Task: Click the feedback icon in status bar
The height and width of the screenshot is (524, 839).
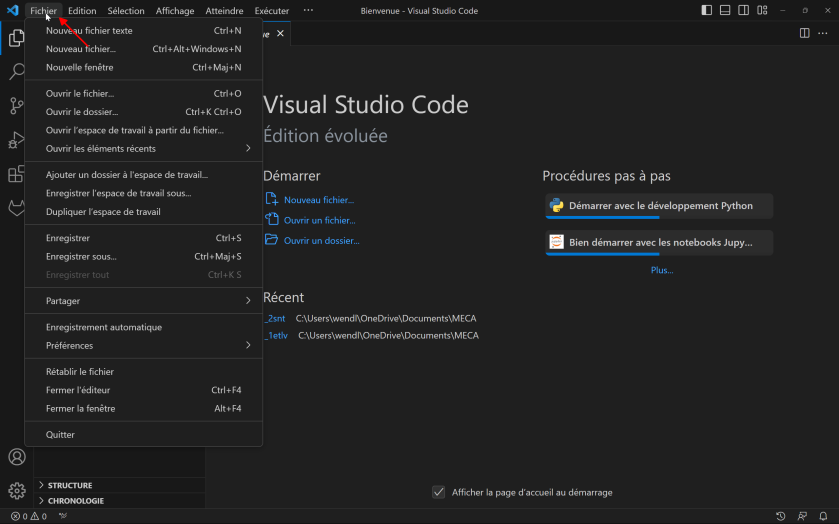Action: coord(802,516)
